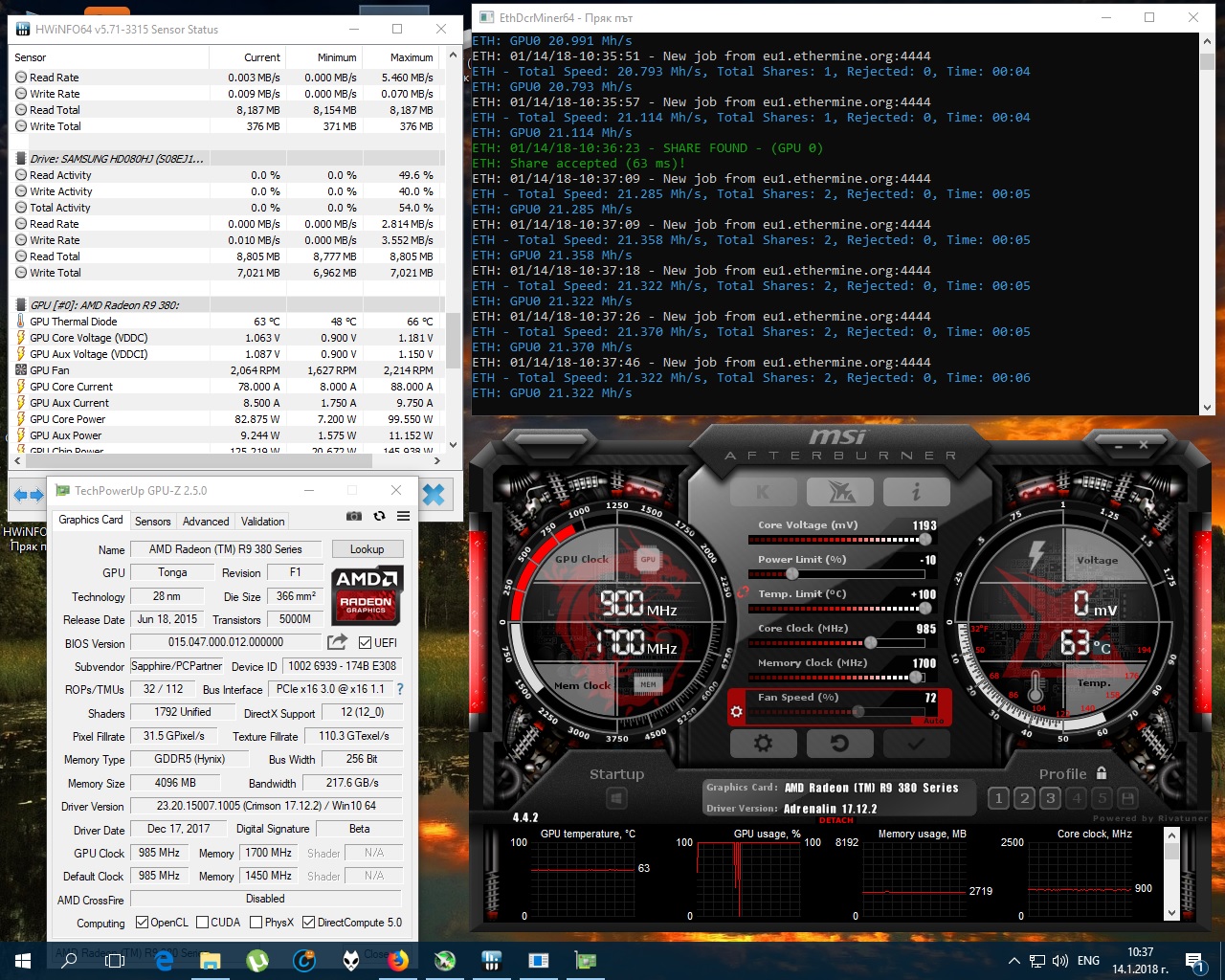Switch to the Advanced tab in GPU-Z
1225x980 pixels.
tap(206, 522)
